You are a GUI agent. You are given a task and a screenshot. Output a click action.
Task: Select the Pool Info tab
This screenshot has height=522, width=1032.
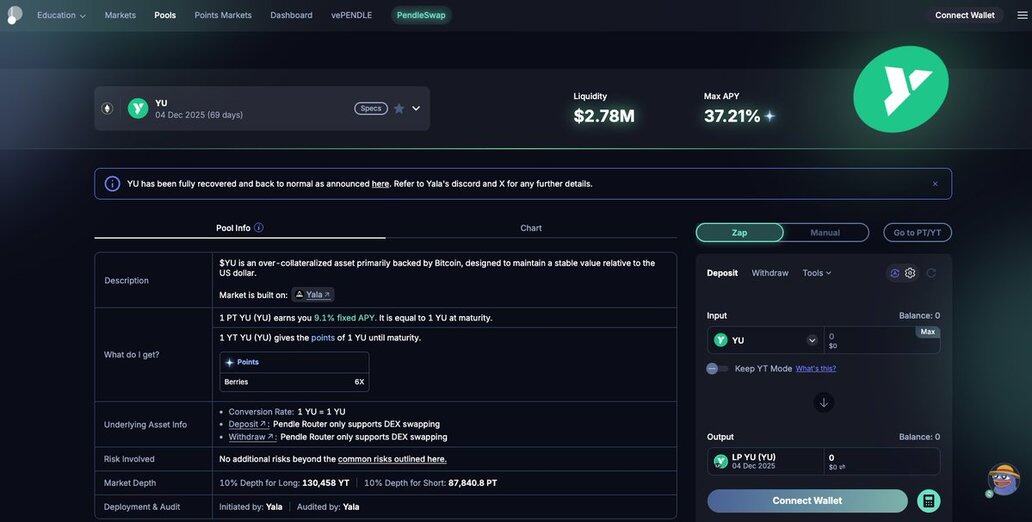point(240,228)
